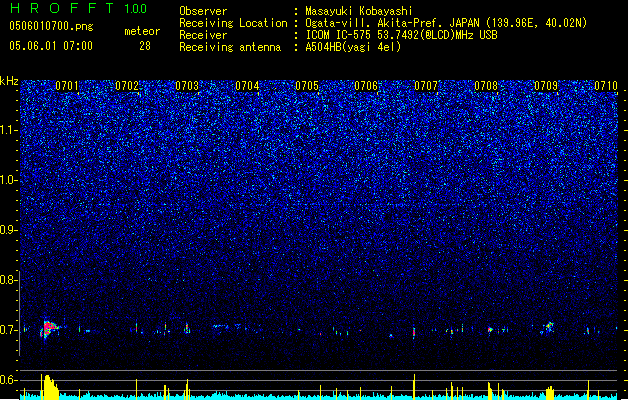The height and width of the screenshot is (400, 629).
Task: Click the 0708 time marker
Action: 486,86
